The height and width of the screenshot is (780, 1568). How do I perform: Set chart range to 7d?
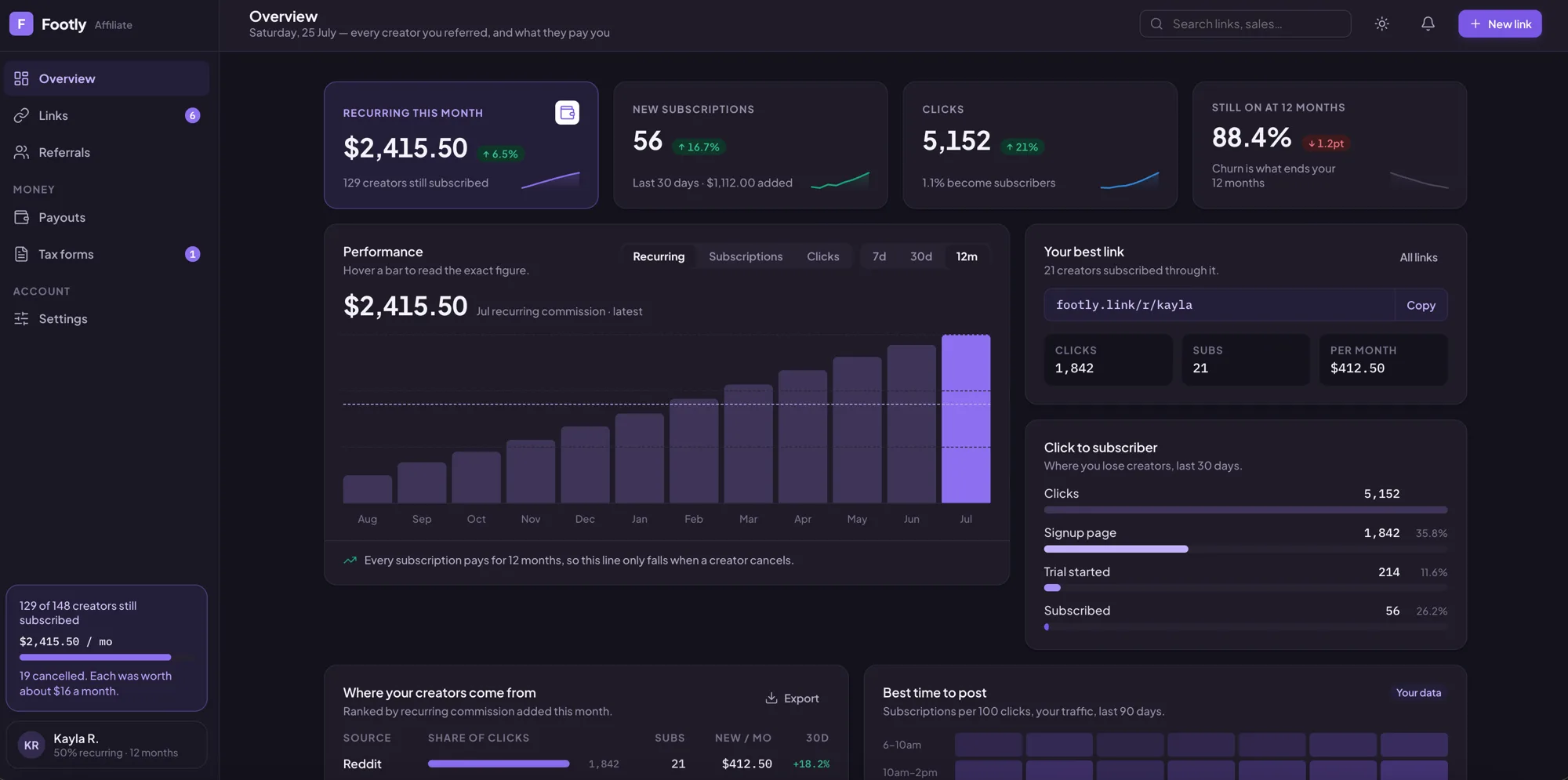click(879, 256)
